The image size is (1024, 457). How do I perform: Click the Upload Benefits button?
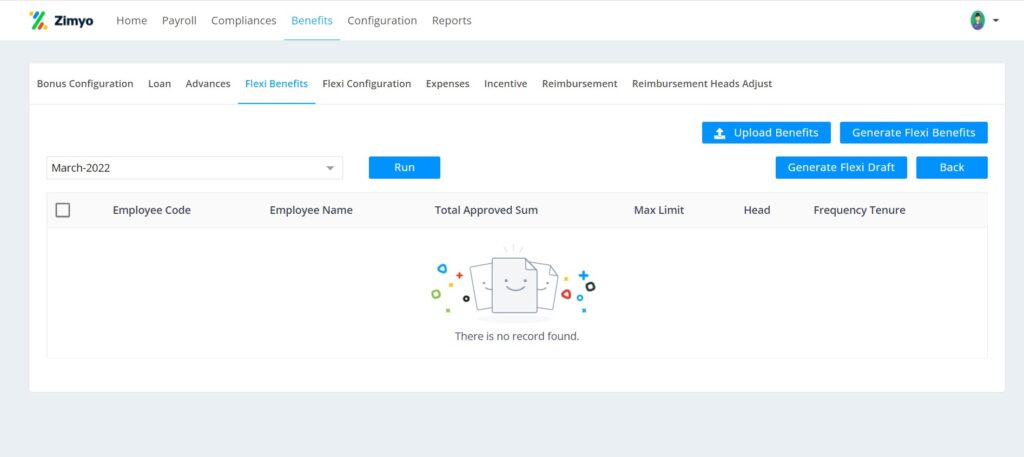point(766,133)
